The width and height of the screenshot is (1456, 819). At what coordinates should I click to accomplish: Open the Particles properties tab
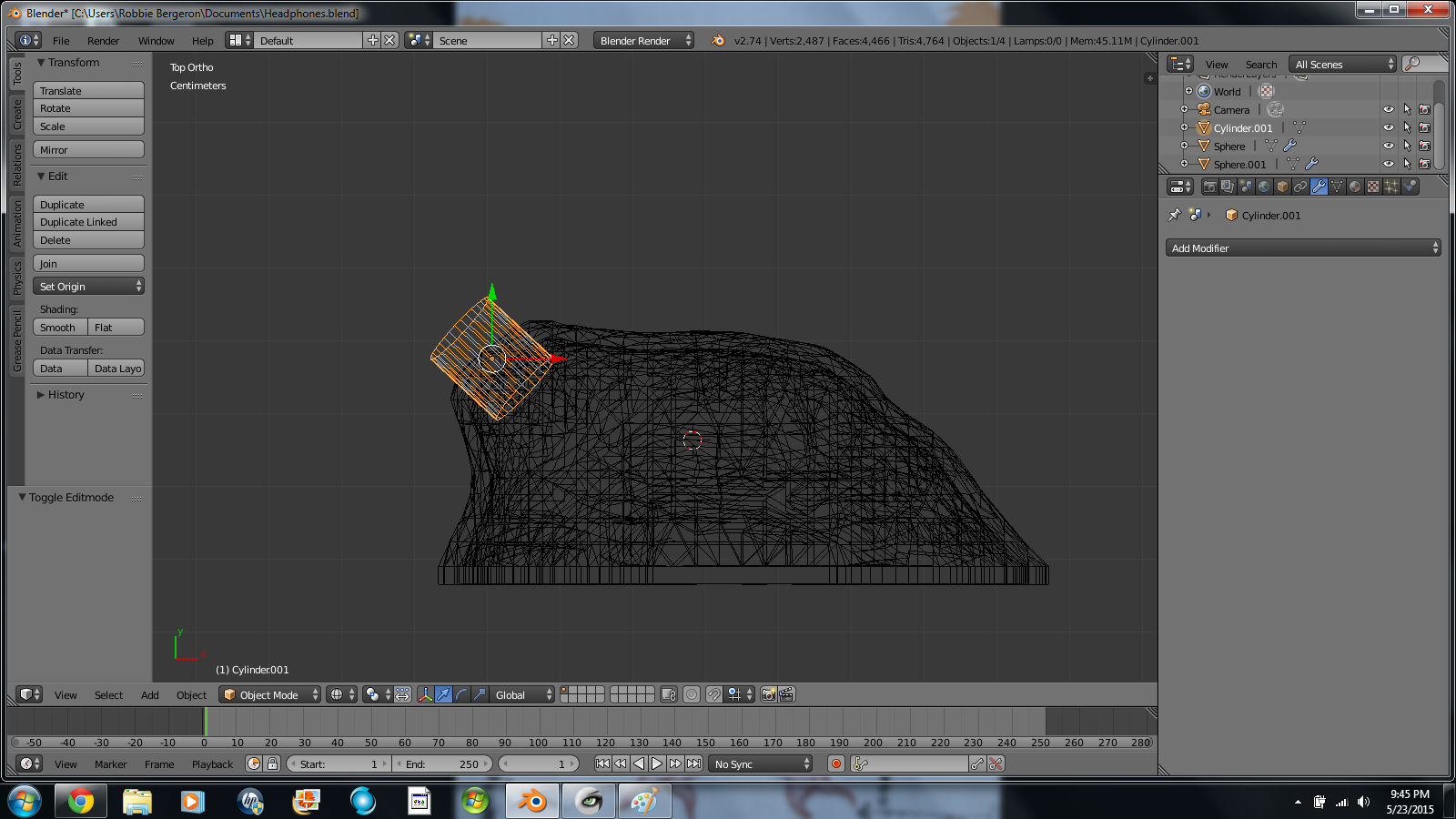pos(1391,187)
